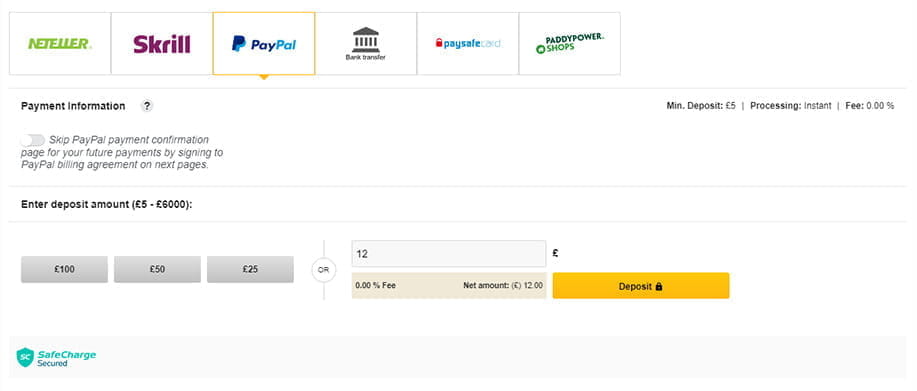Click the Enter deposit amount label
The image size is (917, 391).
coord(106,205)
